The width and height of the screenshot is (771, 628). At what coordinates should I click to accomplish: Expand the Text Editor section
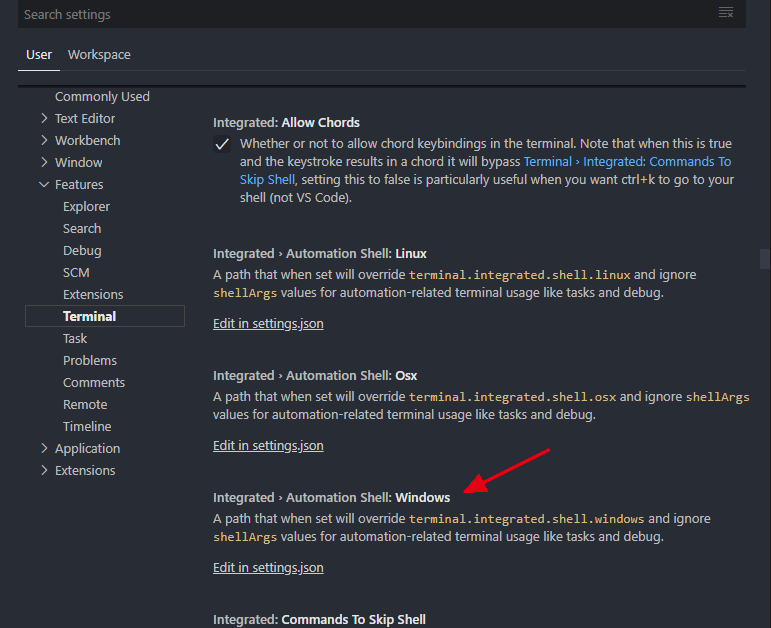(44, 119)
